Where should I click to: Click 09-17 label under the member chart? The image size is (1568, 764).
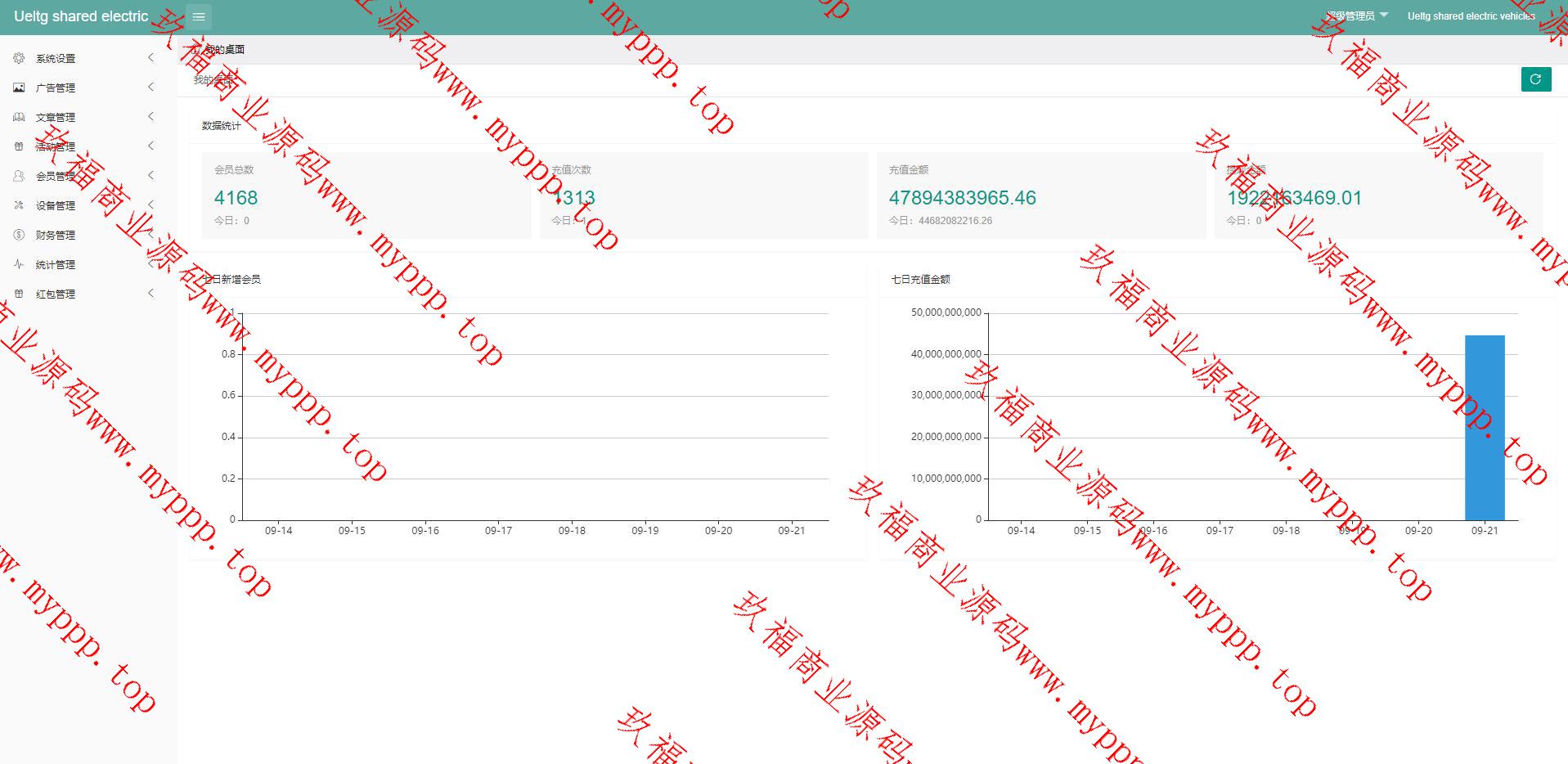click(498, 531)
